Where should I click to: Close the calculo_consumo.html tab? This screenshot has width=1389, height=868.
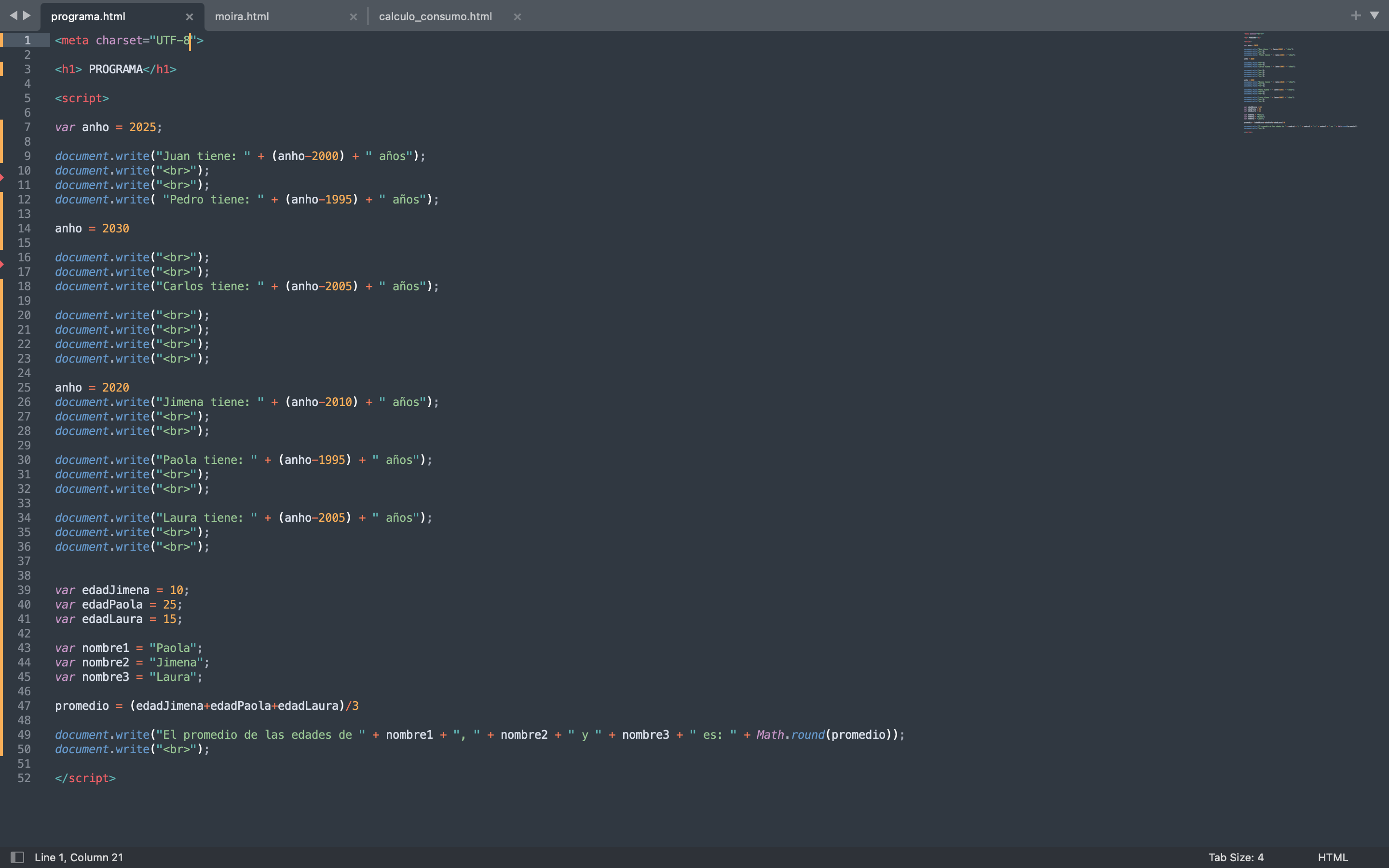pyautogui.click(x=517, y=17)
